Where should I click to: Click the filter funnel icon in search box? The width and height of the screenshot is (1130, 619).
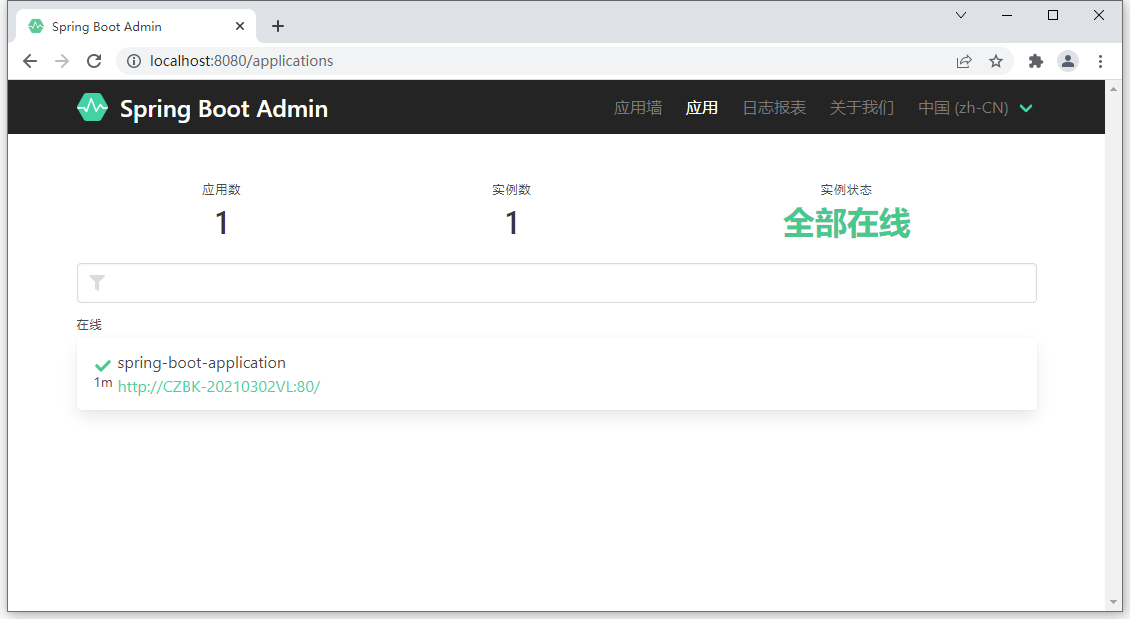[97, 283]
